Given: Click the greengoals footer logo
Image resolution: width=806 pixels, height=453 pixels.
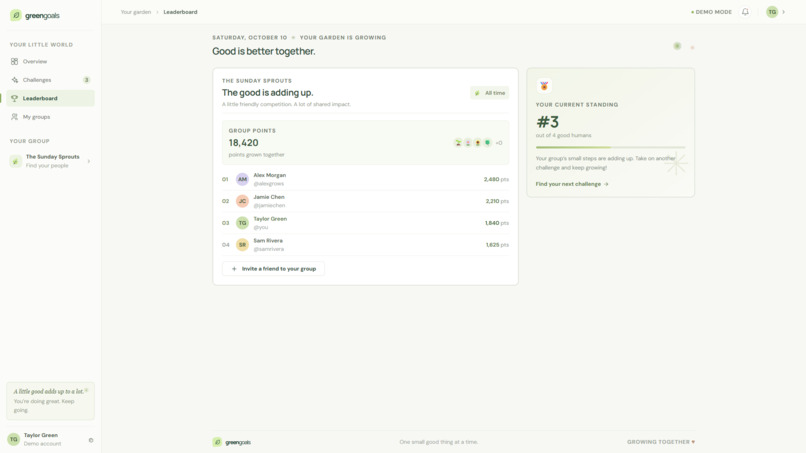Looking at the screenshot, I should tap(232, 442).
